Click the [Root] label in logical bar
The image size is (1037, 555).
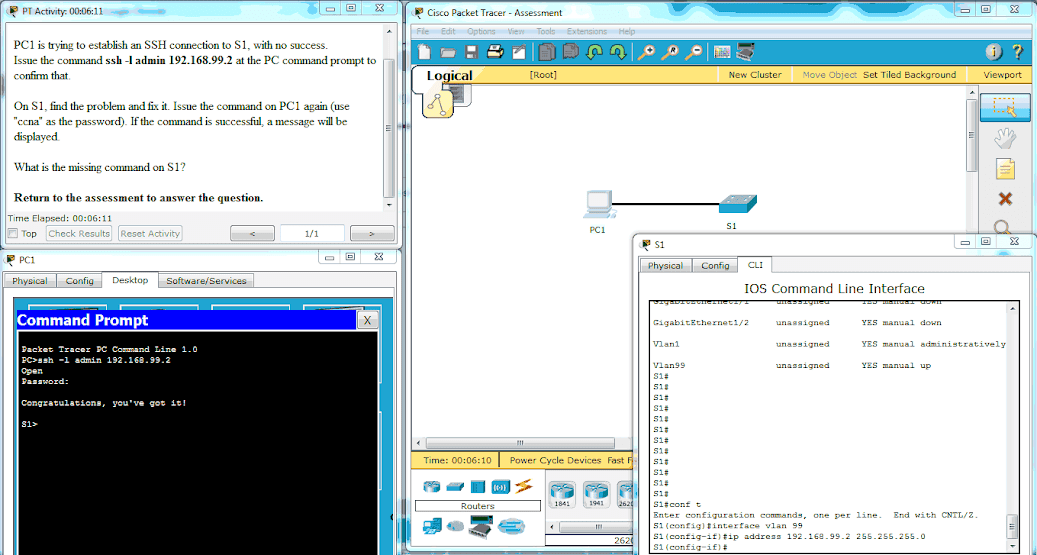[x=543, y=75]
